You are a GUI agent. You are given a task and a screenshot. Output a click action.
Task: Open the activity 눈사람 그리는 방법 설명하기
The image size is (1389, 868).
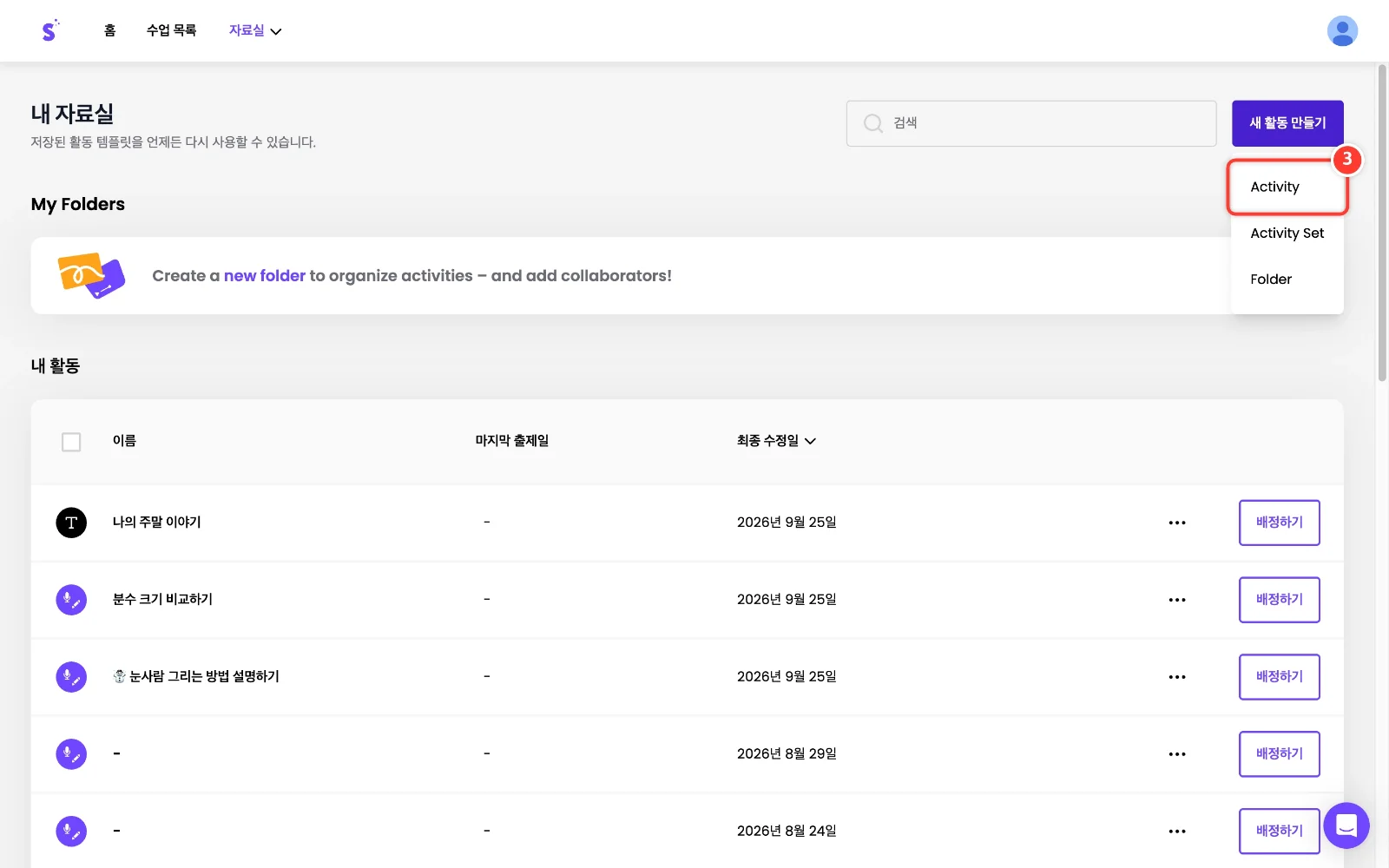coord(196,677)
